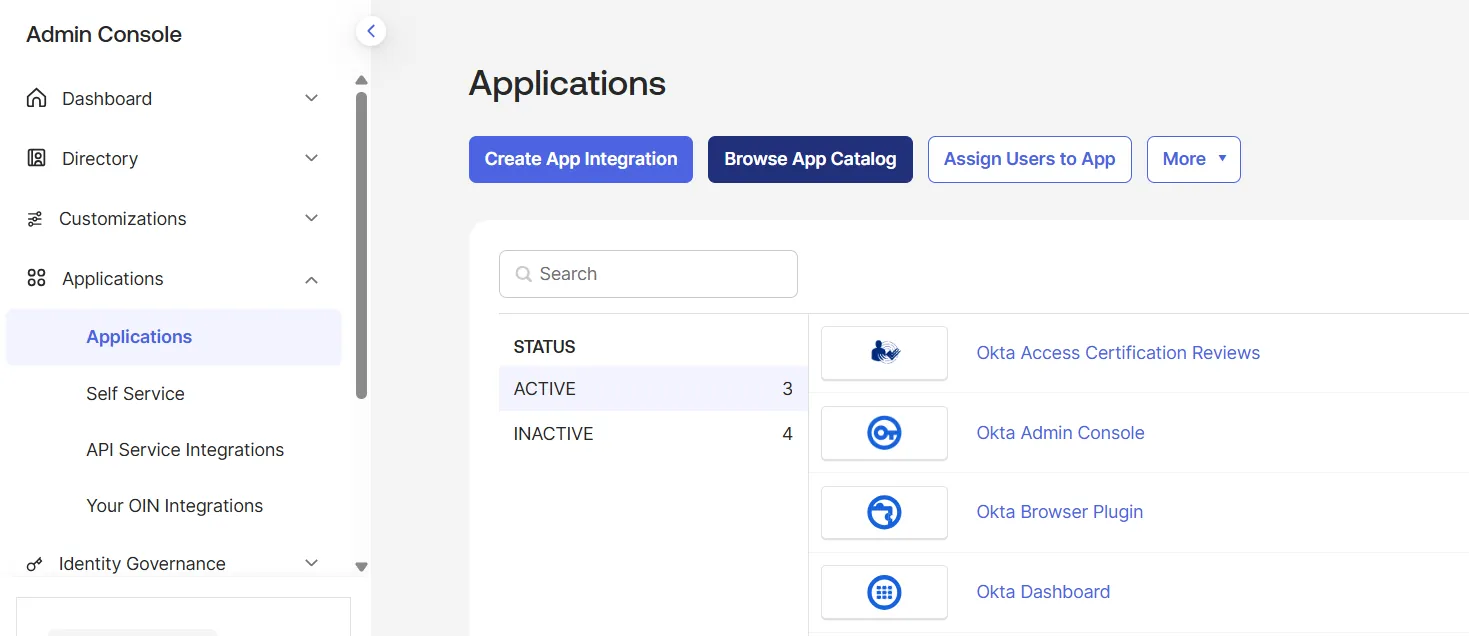Click the Identity Governance label in the sidebar
Image resolution: width=1469 pixels, height=636 pixels.
pyautogui.click(x=142, y=563)
